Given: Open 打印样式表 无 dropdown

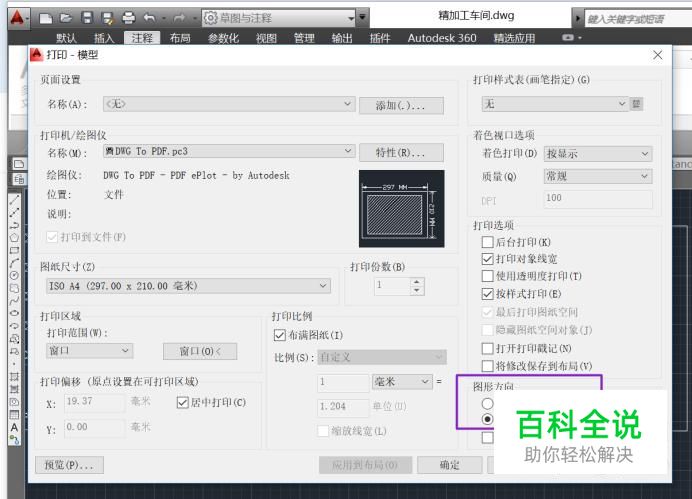Looking at the screenshot, I should (x=555, y=104).
